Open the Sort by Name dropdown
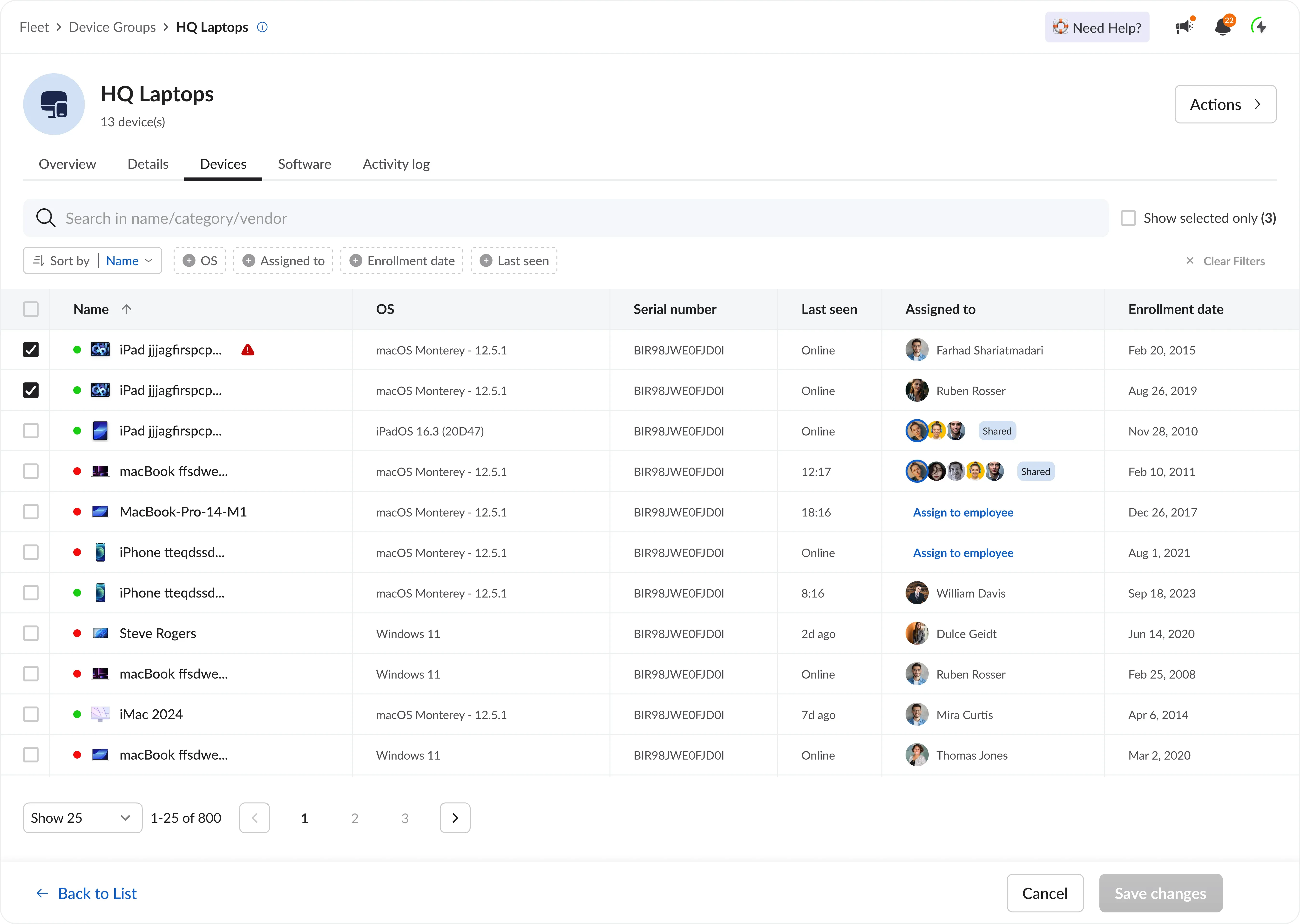 (x=93, y=261)
